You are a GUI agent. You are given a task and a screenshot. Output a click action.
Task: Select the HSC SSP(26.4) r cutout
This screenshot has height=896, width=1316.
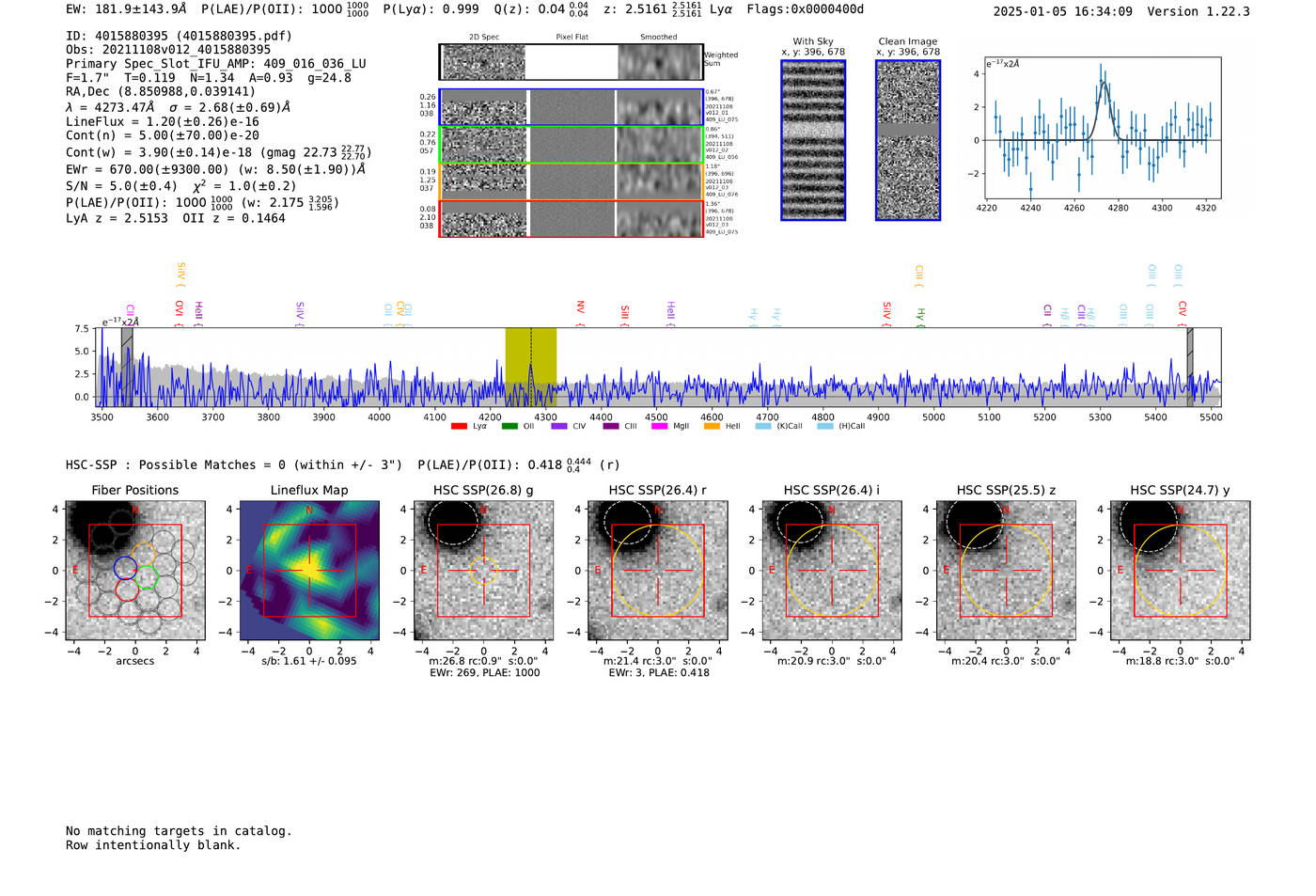658,571
